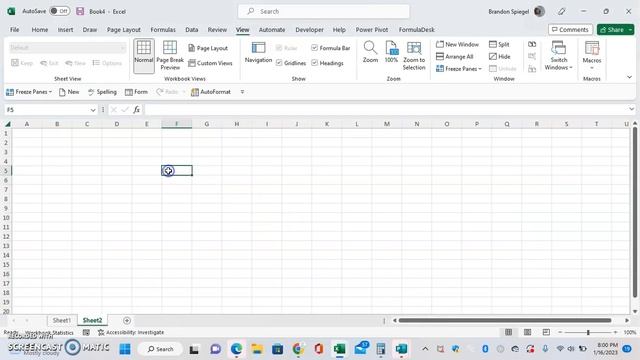
Task: Switch to Page Layout status bar view
Action: point(527,332)
